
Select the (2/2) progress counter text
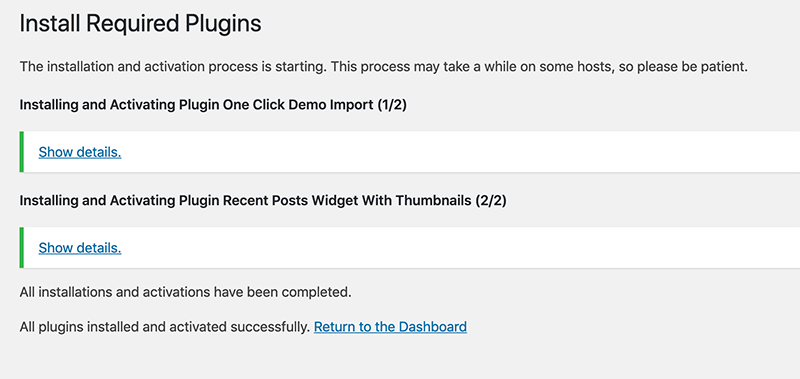[491, 201]
